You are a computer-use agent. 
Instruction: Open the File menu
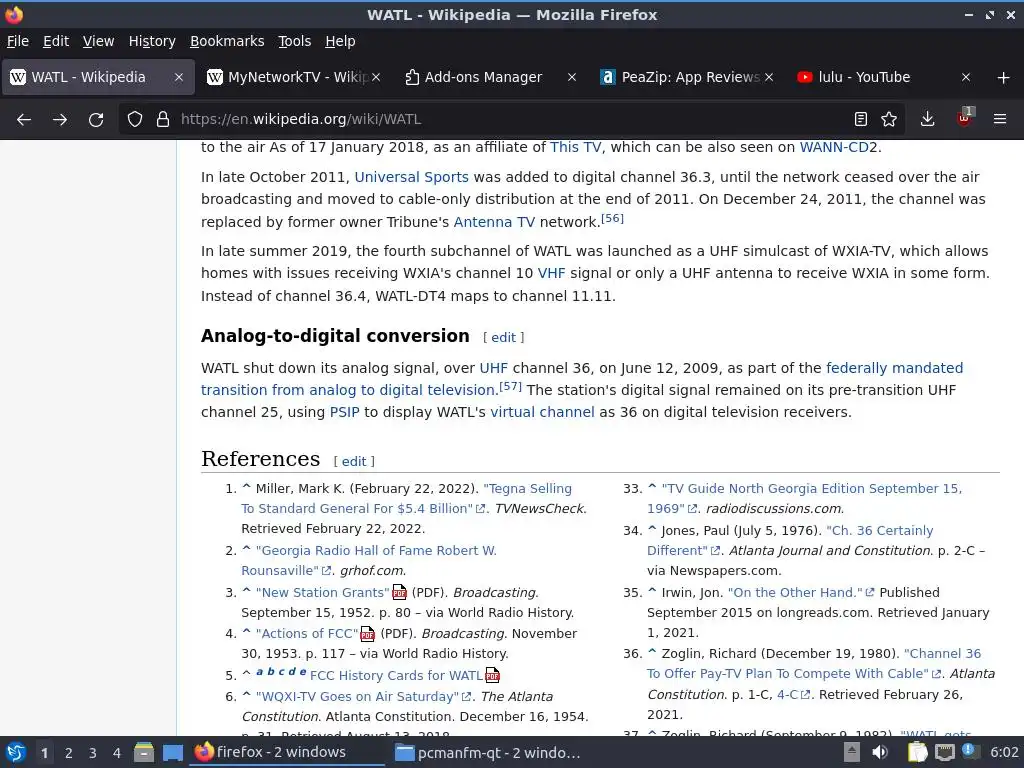[x=18, y=41]
